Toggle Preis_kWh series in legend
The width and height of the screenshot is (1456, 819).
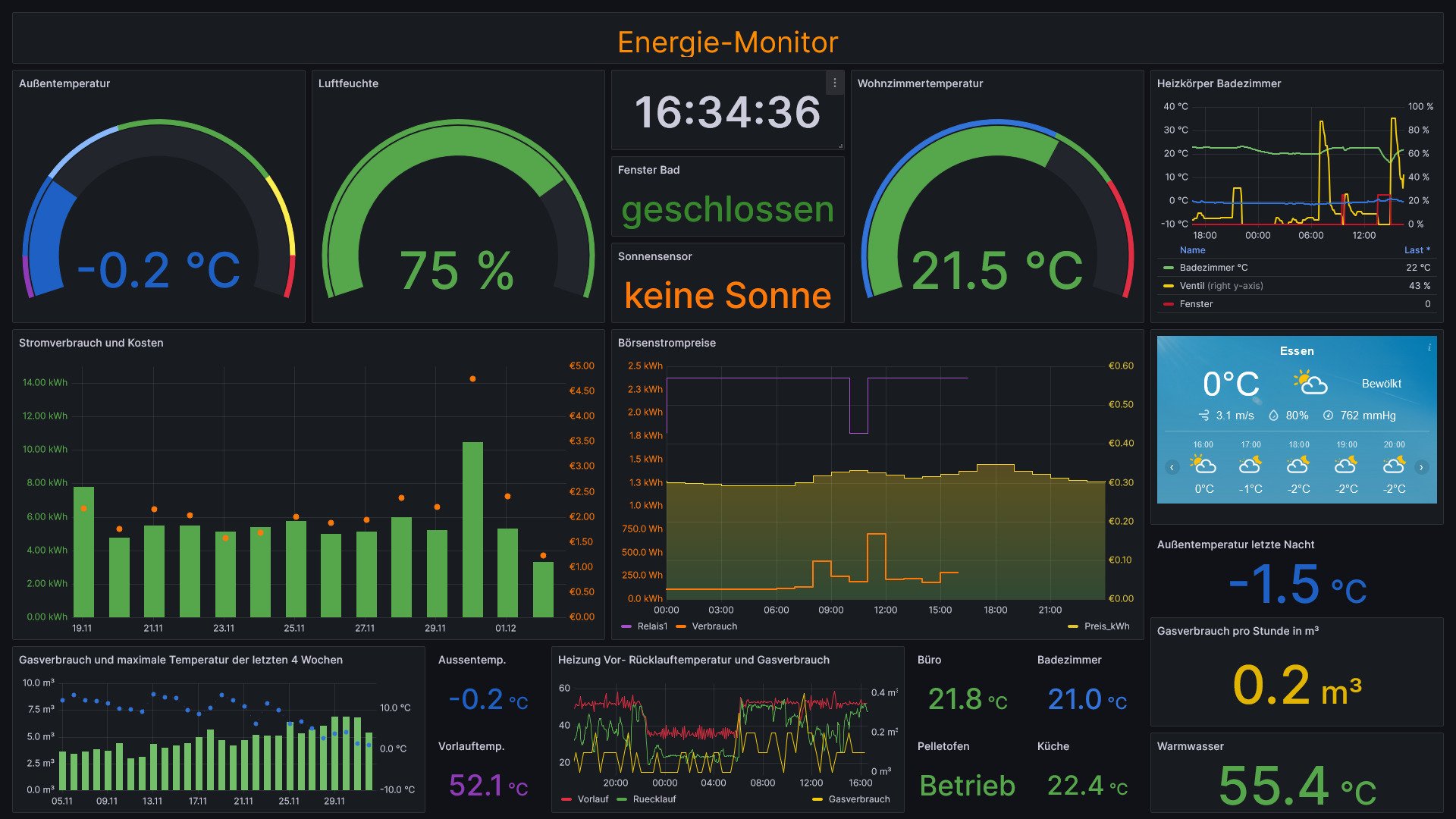point(1106,626)
